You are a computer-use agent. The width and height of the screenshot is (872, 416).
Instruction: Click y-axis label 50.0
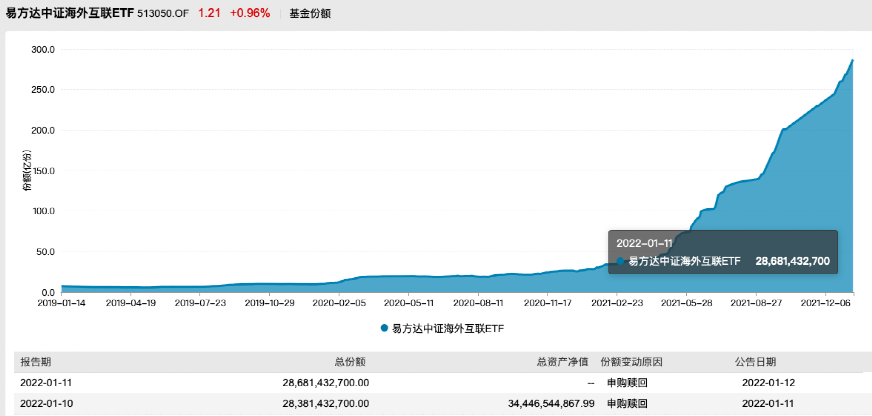46,252
